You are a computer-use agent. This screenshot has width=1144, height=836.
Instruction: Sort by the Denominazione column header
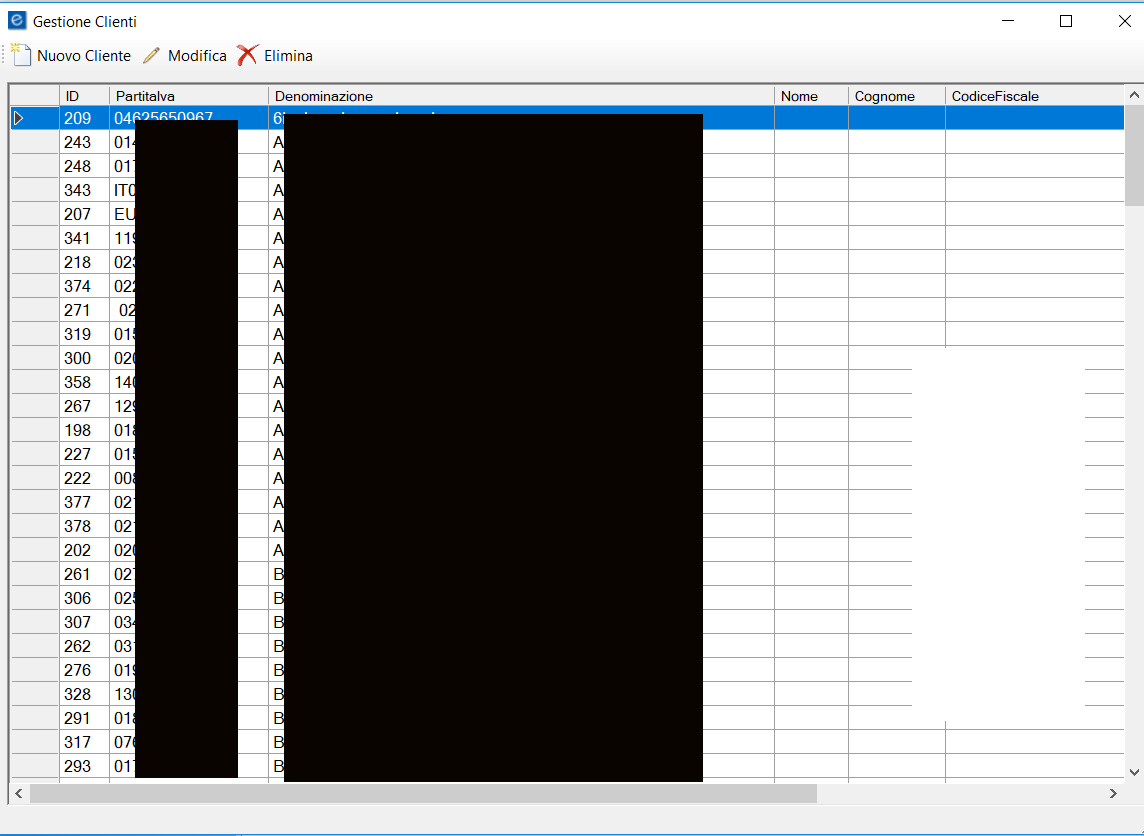[522, 96]
